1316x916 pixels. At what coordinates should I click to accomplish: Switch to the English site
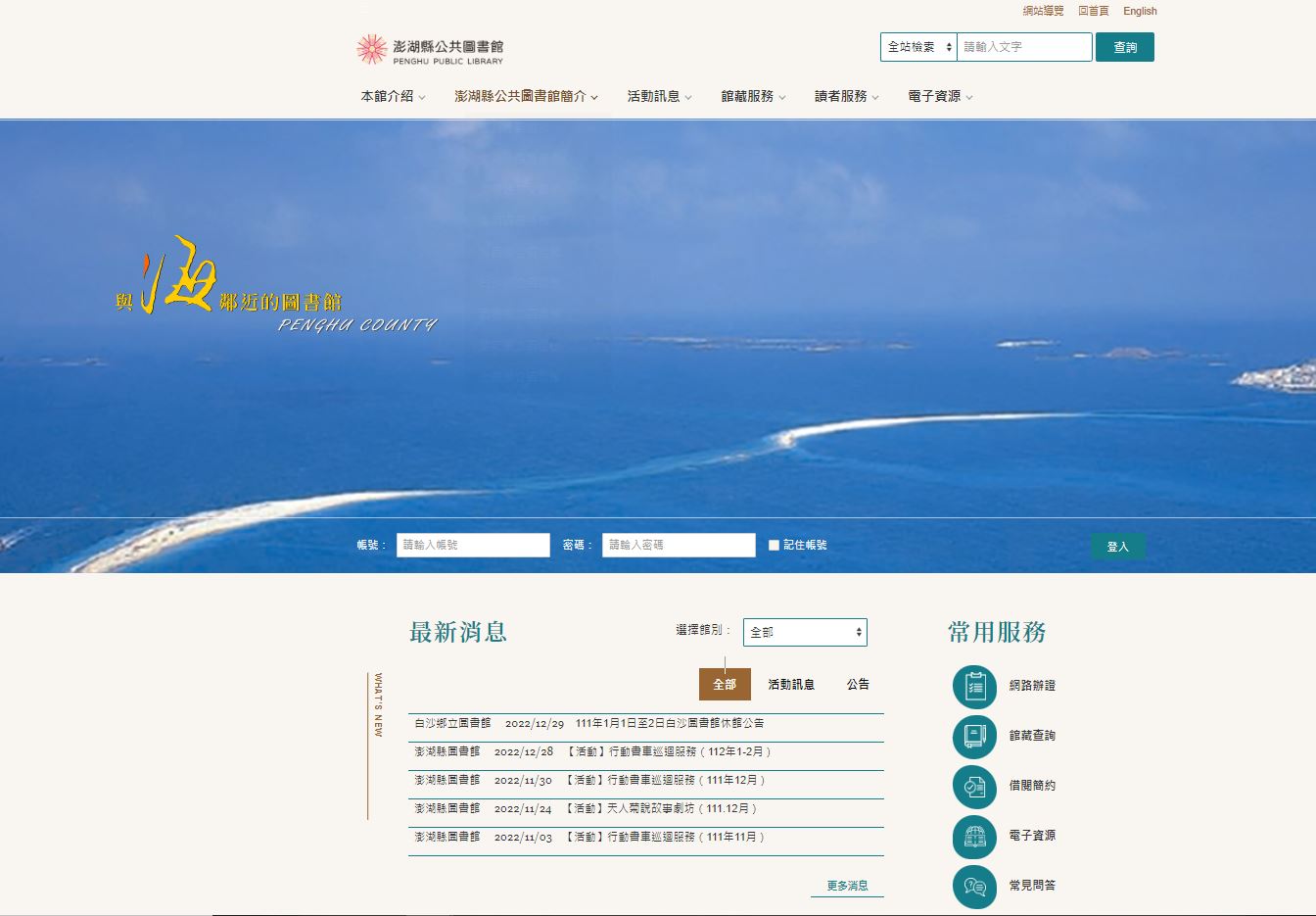(1140, 11)
